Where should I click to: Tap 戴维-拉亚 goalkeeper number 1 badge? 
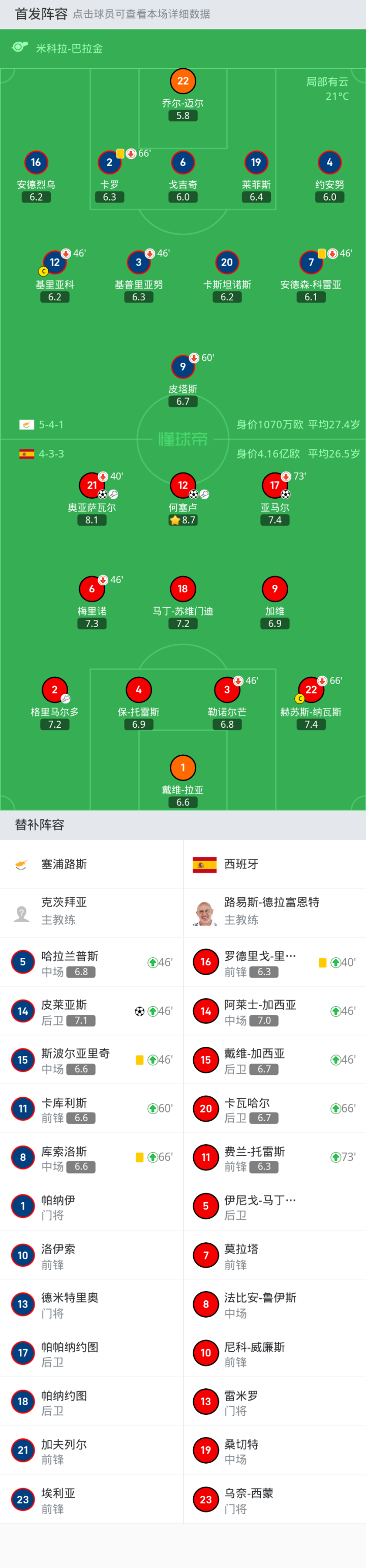(x=183, y=767)
